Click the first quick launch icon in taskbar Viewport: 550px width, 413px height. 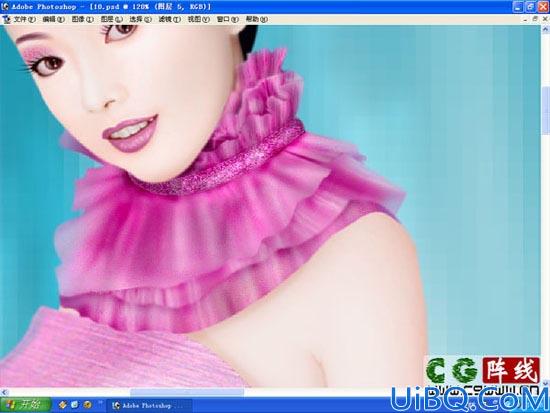click(63, 405)
